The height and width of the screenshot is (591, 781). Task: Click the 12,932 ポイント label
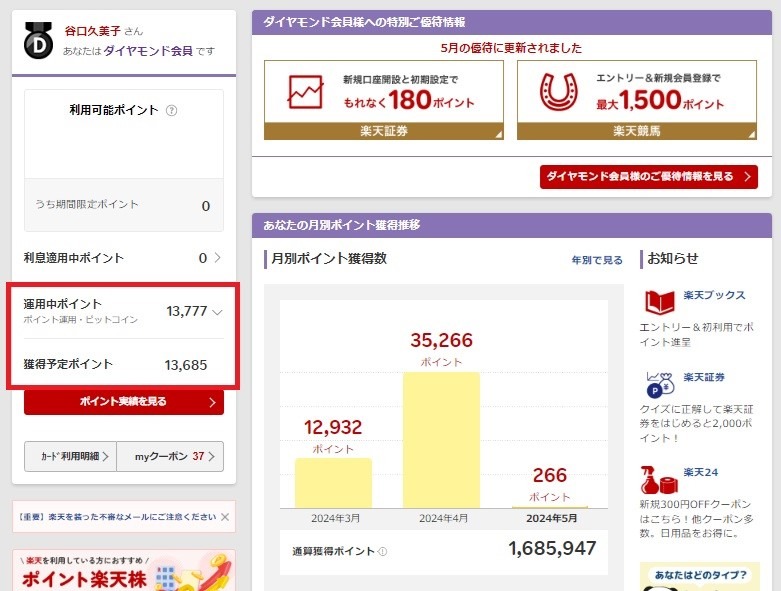(x=333, y=435)
